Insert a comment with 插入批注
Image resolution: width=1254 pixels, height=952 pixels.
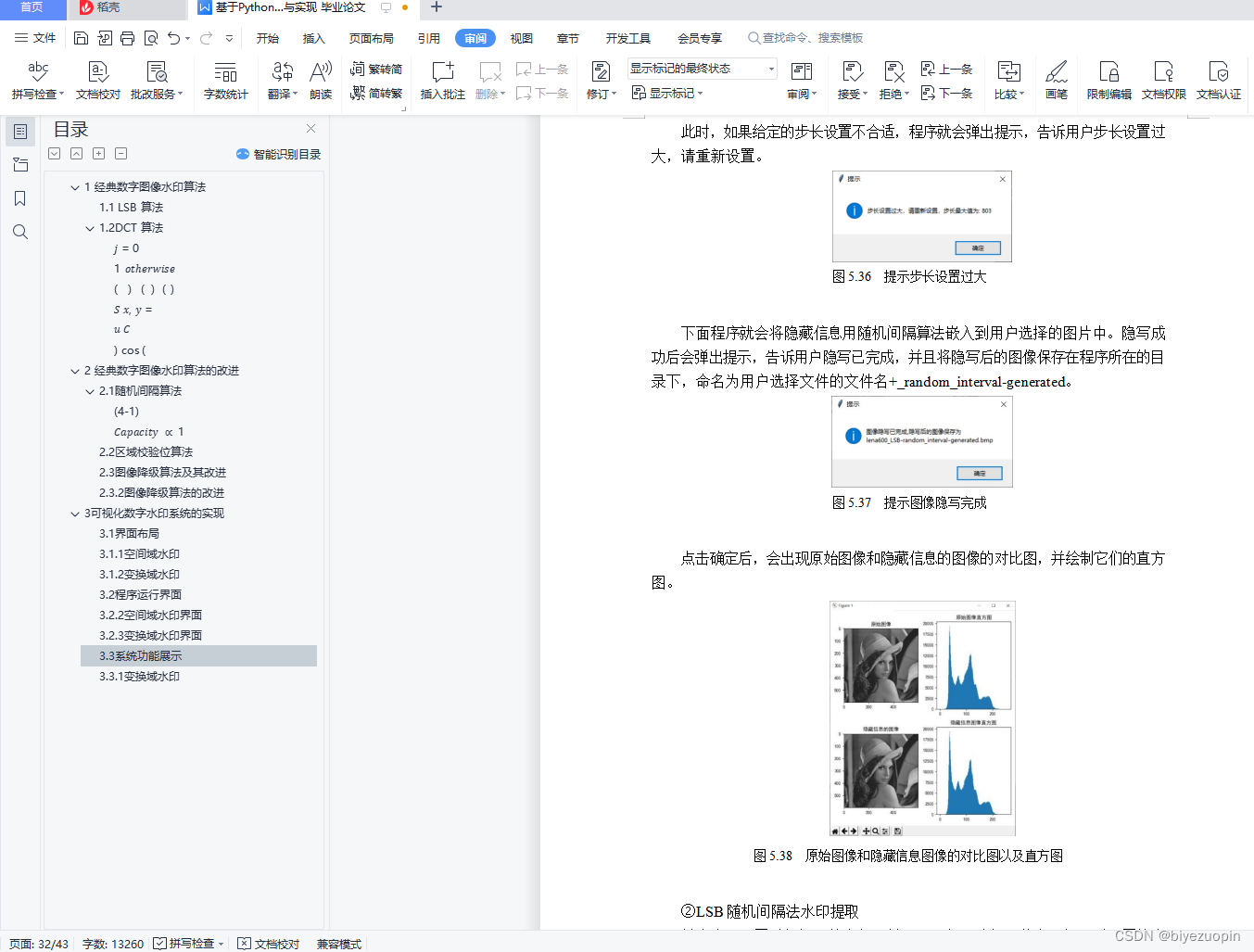(442, 79)
